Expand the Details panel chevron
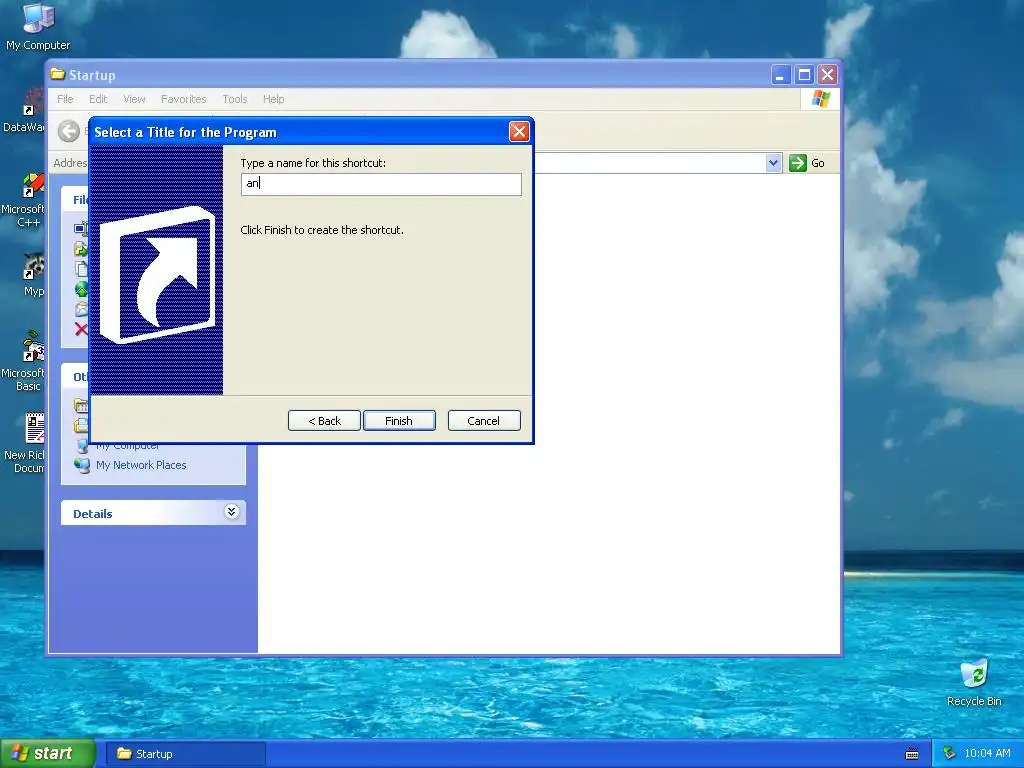Screen dimensions: 1024x768 231,511
